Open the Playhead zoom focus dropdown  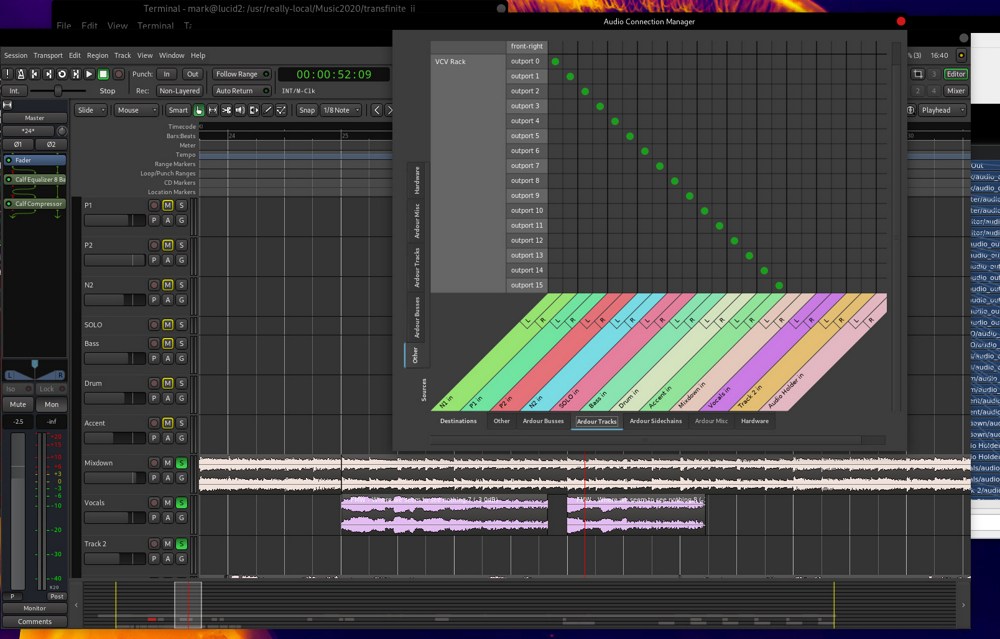pyautogui.click(x=941, y=110)
